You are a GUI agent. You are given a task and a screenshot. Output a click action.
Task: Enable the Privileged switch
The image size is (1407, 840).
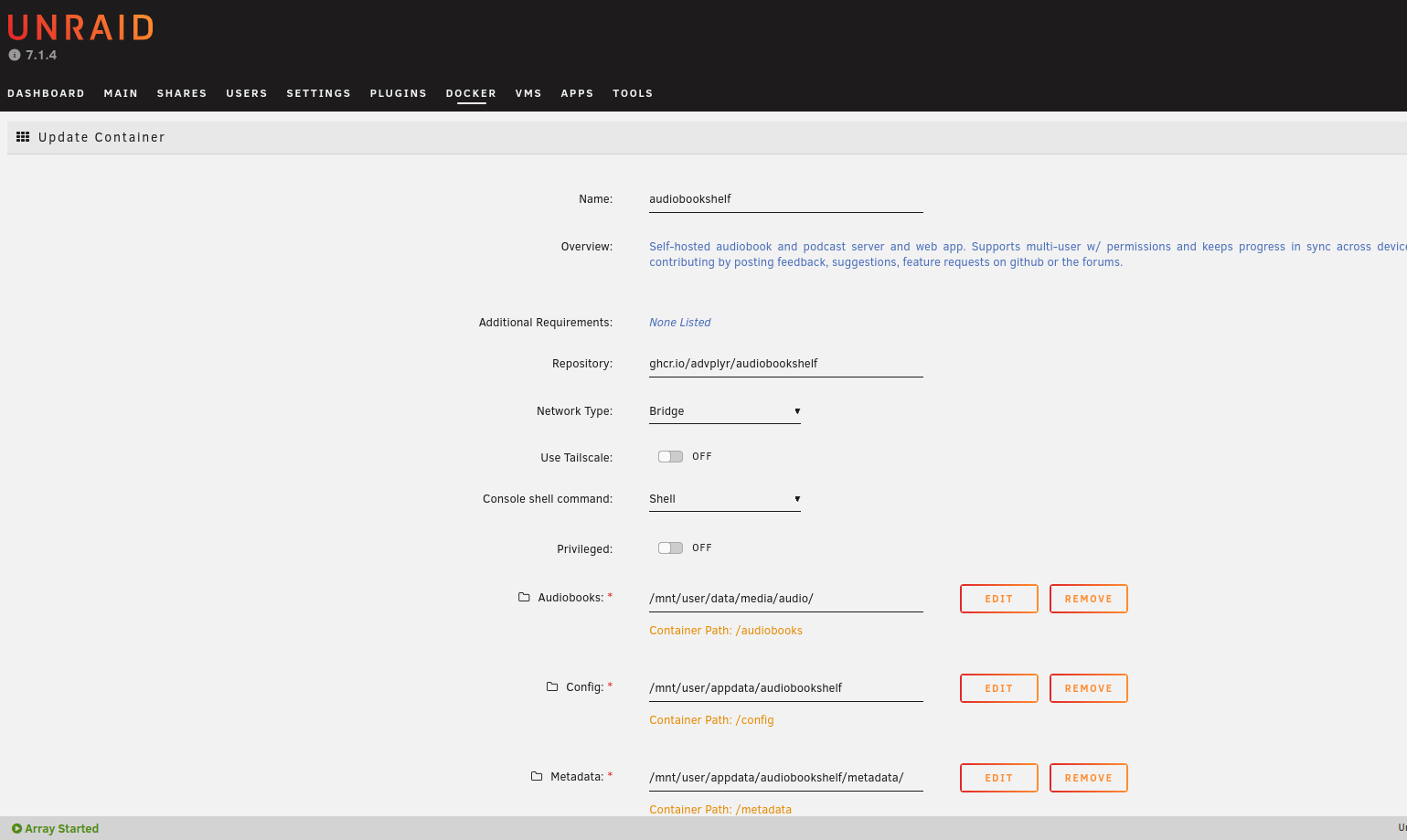[670, 548]
